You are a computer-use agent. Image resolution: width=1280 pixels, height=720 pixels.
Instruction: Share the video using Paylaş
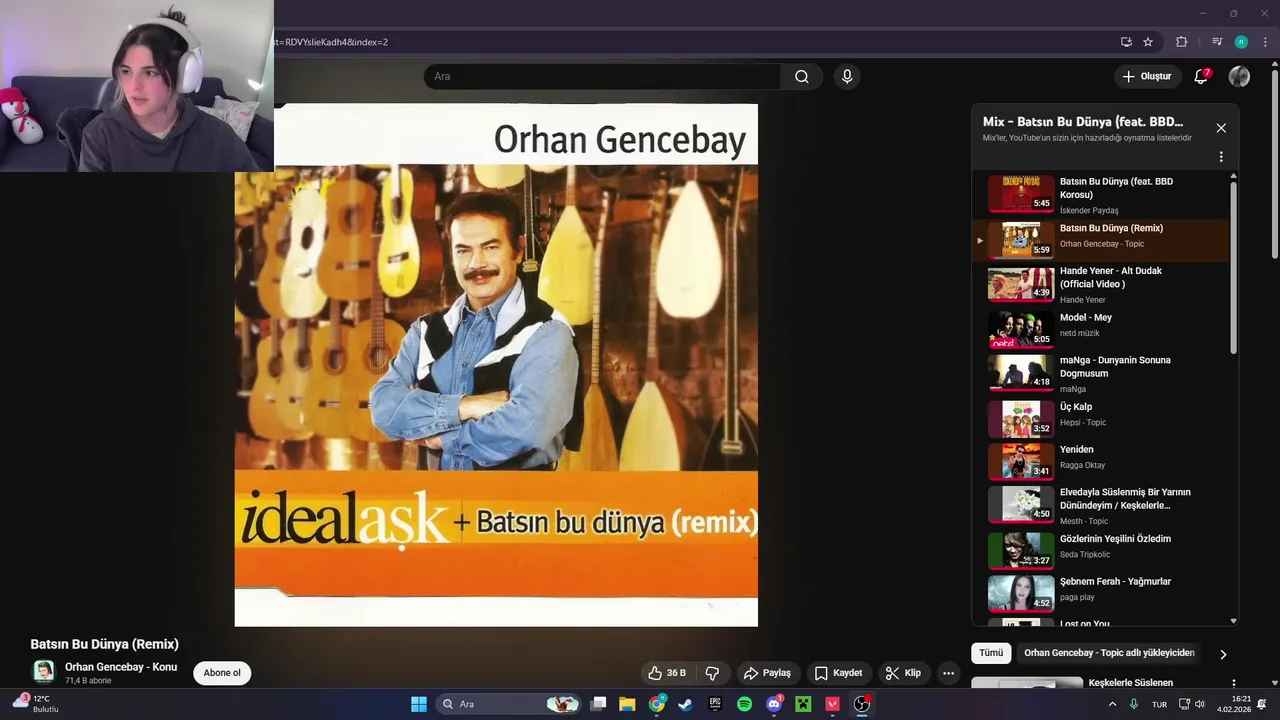click(x=767, y=673)
